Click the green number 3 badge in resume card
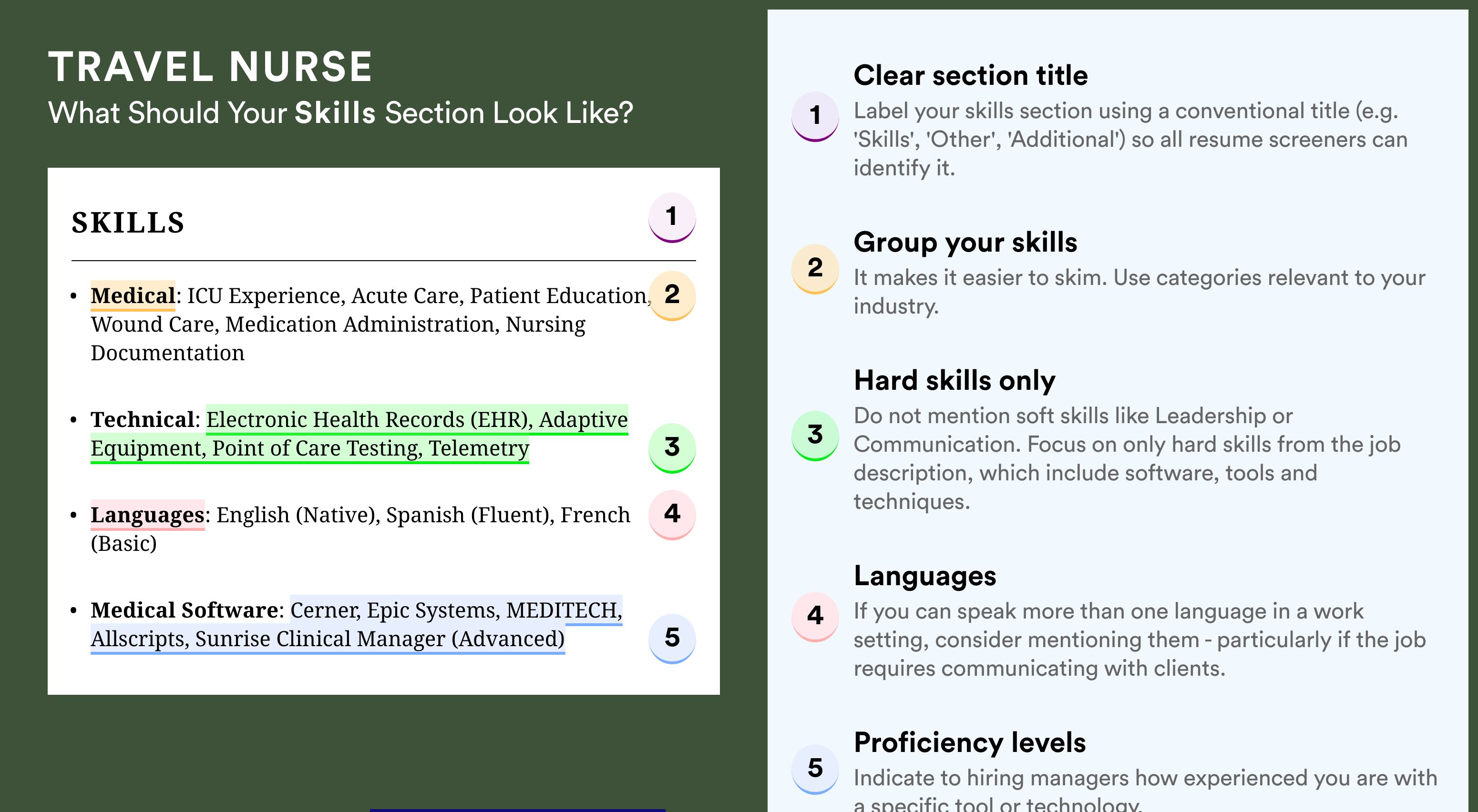 click(x=672, y=448)
